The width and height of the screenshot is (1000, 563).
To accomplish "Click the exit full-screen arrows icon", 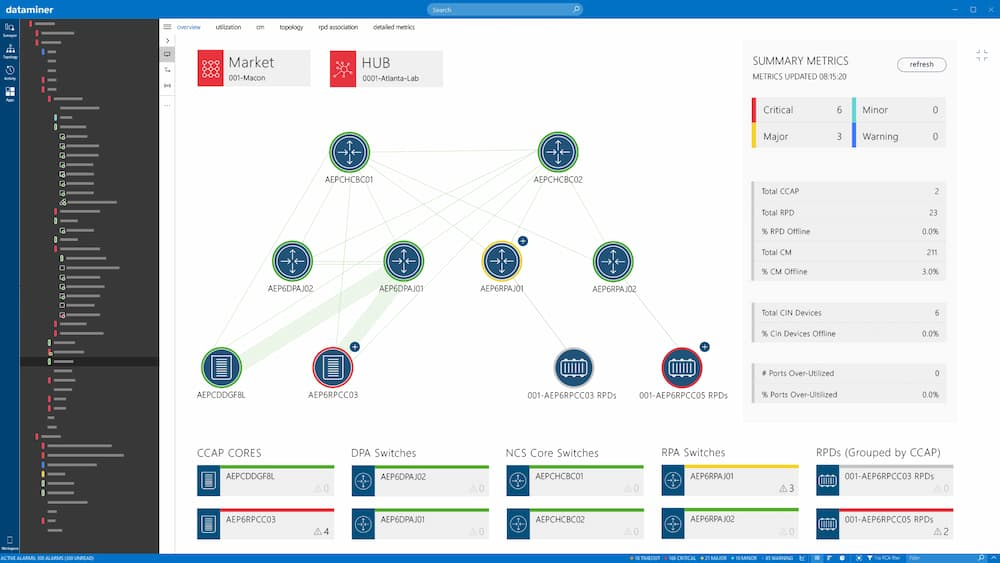I will [x=982, y=56].
